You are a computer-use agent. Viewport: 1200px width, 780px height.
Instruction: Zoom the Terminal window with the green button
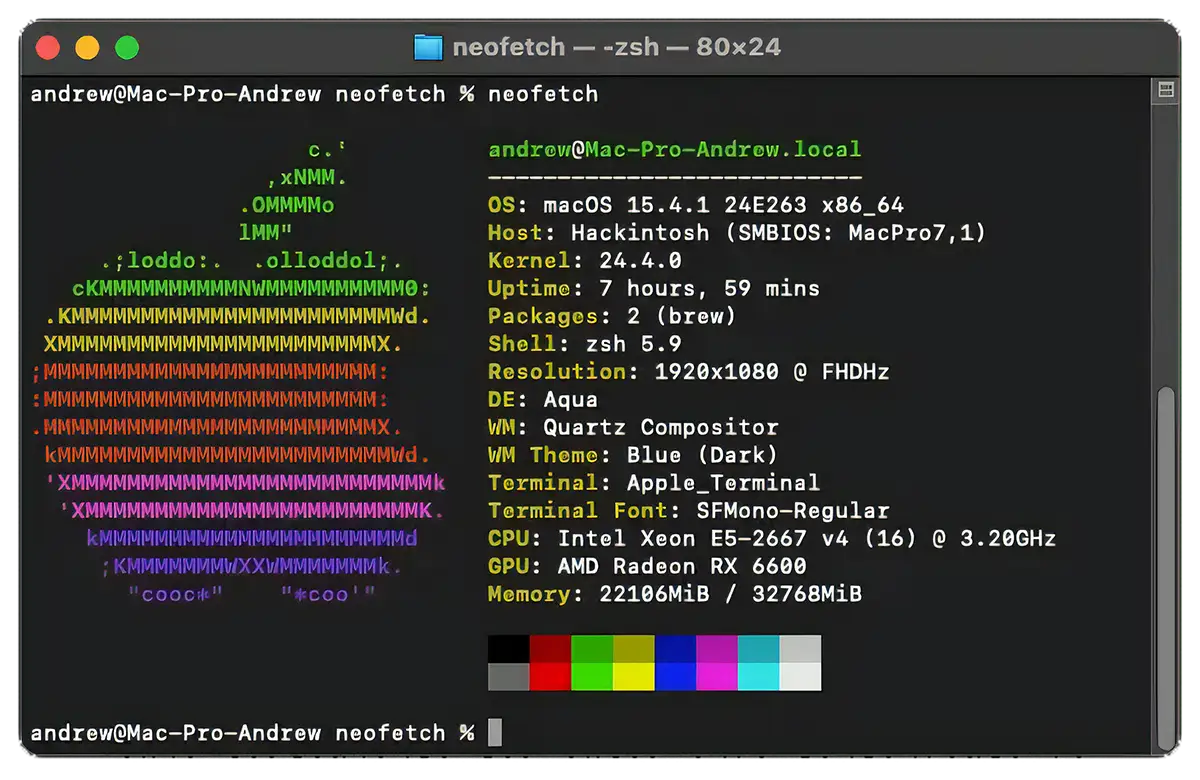pos(127,47)
